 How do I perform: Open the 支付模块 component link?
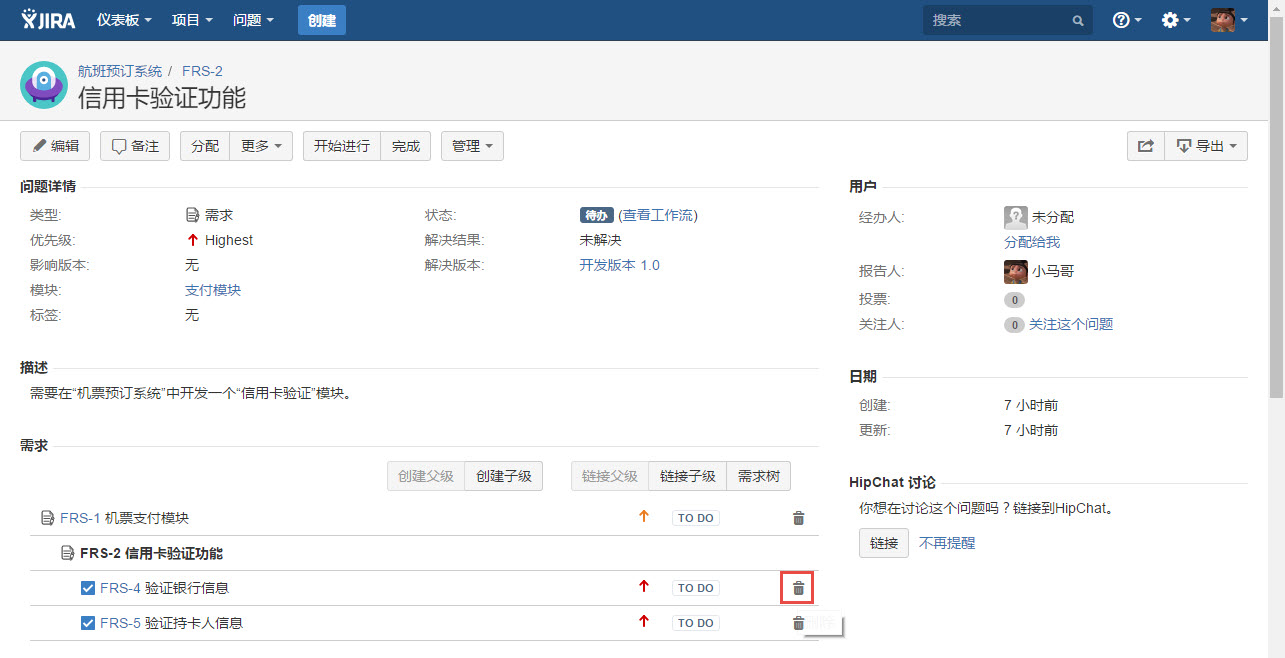(213, 290)
